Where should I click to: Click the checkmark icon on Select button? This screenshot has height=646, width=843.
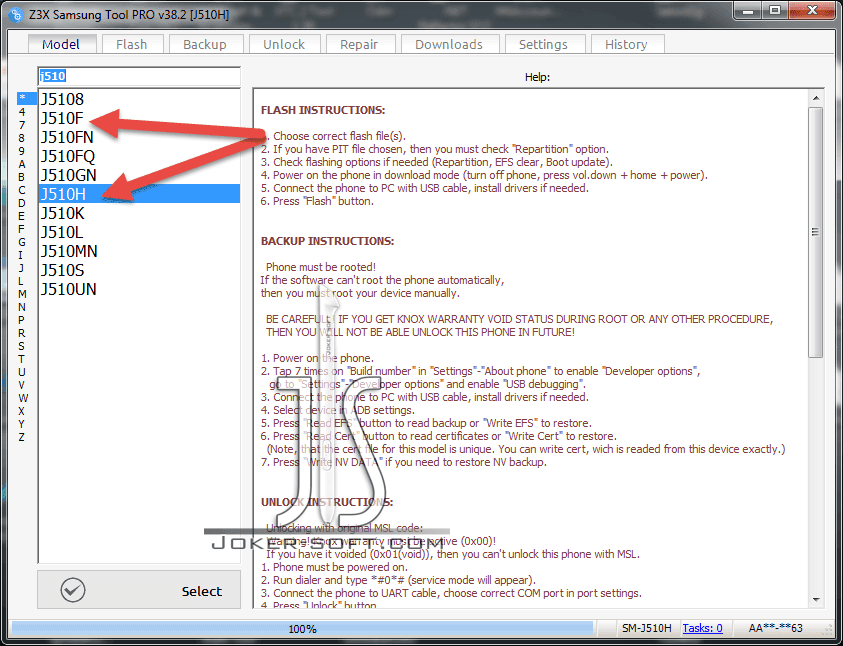tap(73, 590)
